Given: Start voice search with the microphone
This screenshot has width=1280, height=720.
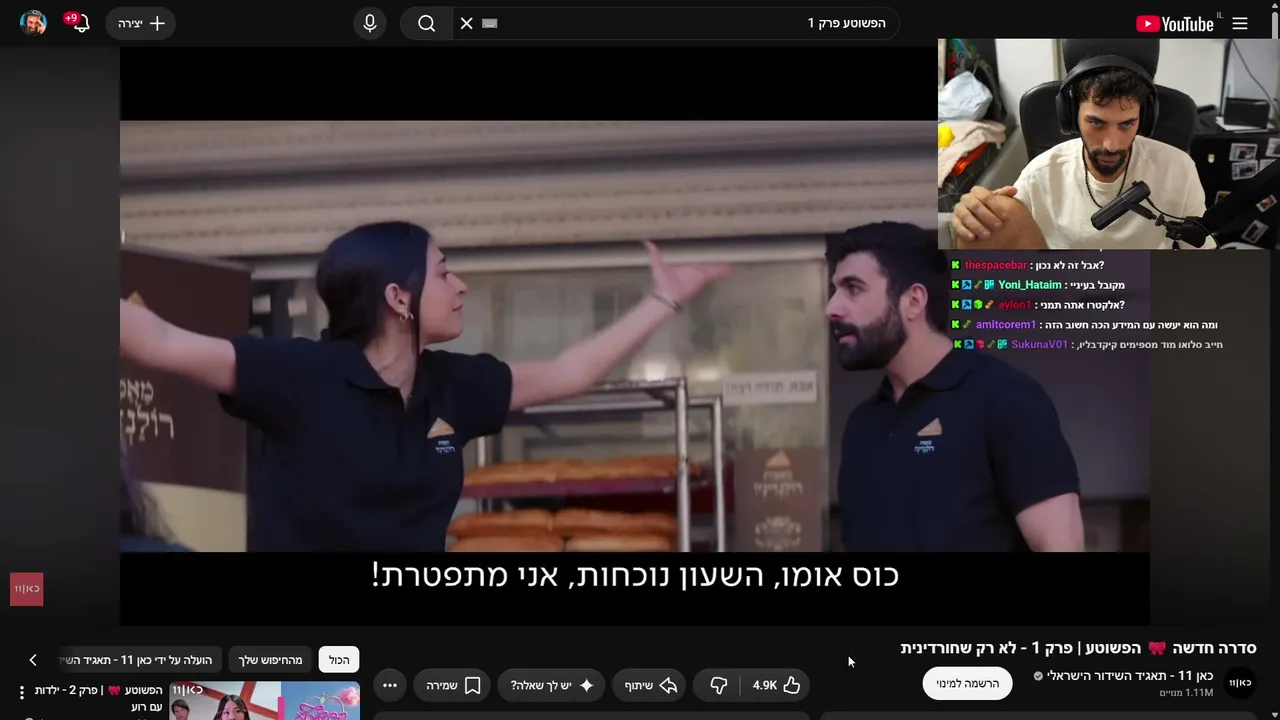Looking at the screenshot, I should [370, 23].
